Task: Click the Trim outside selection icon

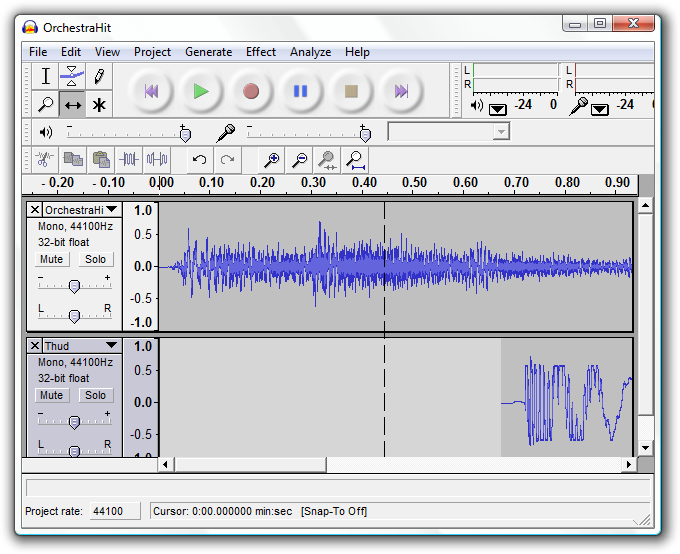Action: tap(129, 160)
